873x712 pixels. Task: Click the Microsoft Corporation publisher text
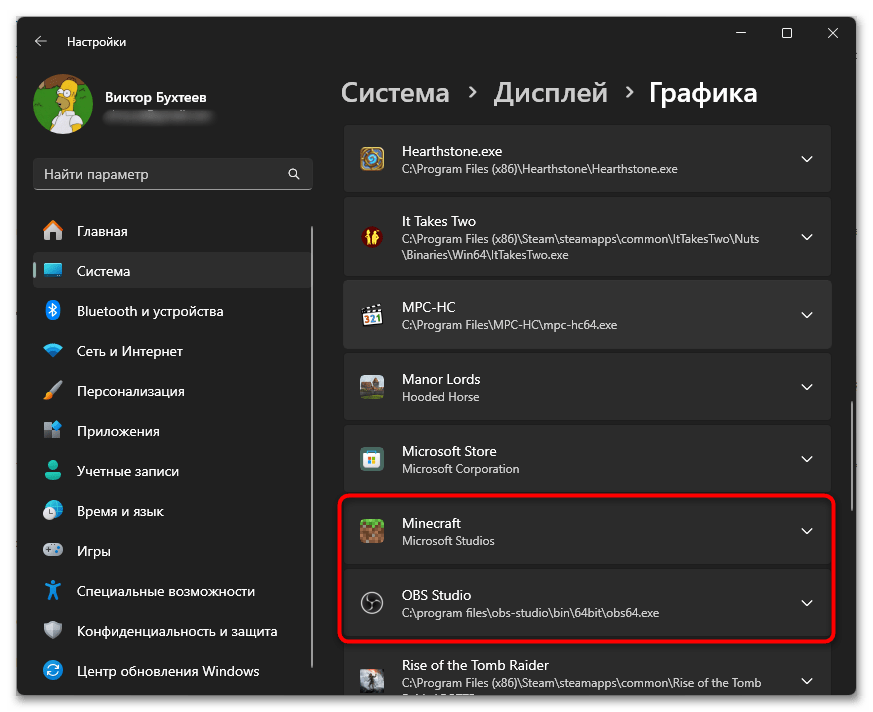[x=460, y=469]
